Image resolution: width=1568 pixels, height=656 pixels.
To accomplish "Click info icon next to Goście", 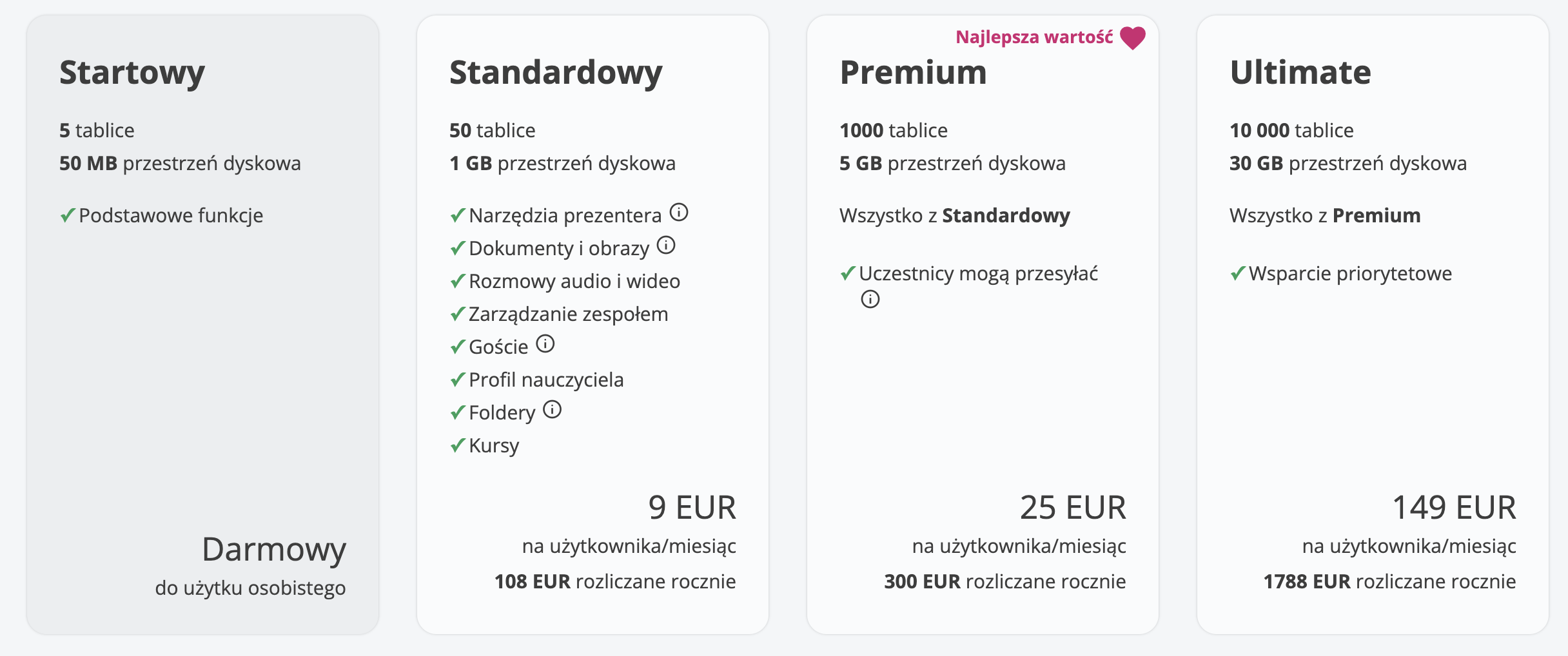I will (x=545, y=343).
